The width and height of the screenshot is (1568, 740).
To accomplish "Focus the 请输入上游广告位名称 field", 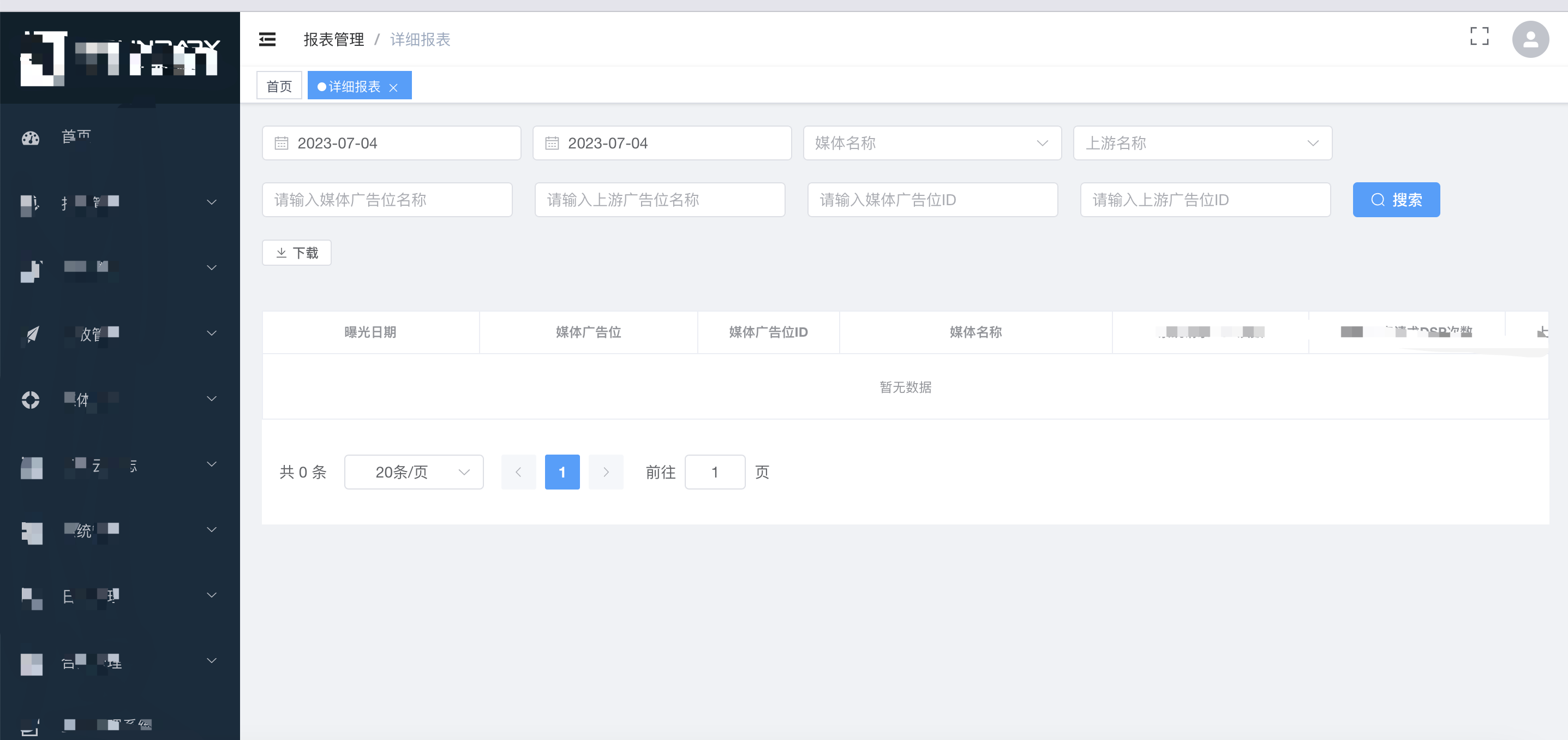I will coord(660,200).
